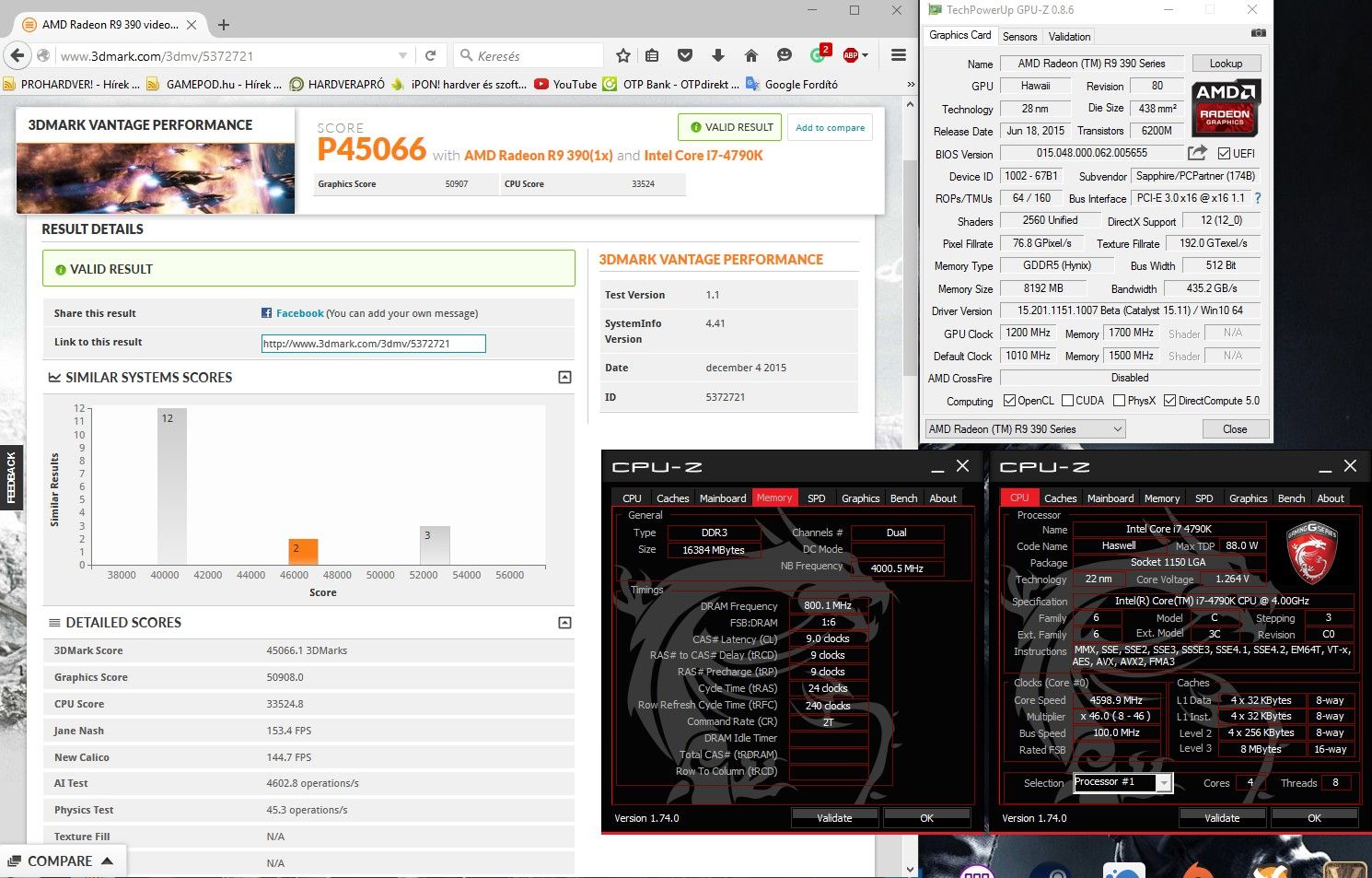1372x878 pixels.
Task: Click the Add to compare button
Action: [x=831, y=127]
